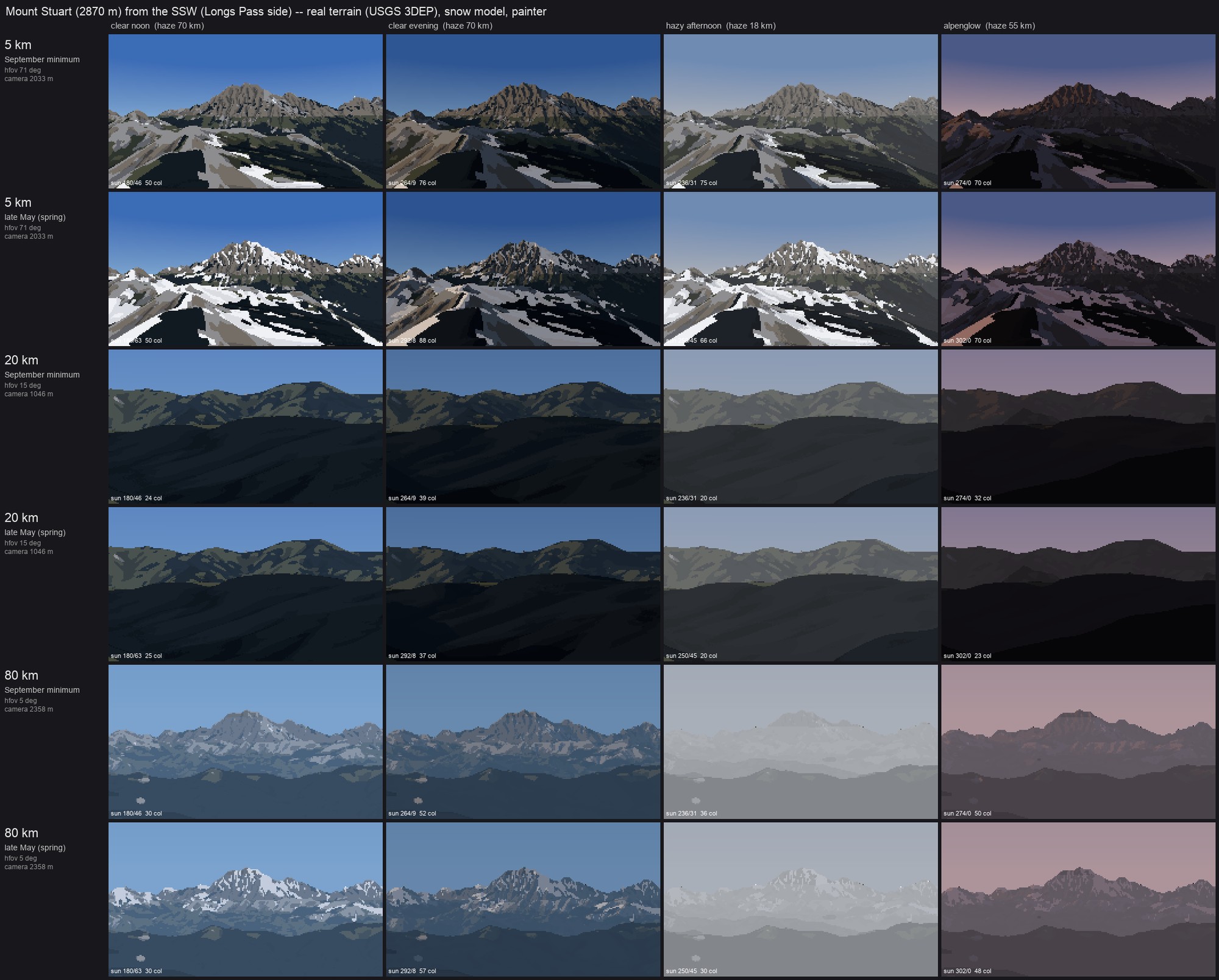Click the 'sun 236/31 36 col' caption
Viewport: 1219px width, 980px height.
(x=692, y=814)
